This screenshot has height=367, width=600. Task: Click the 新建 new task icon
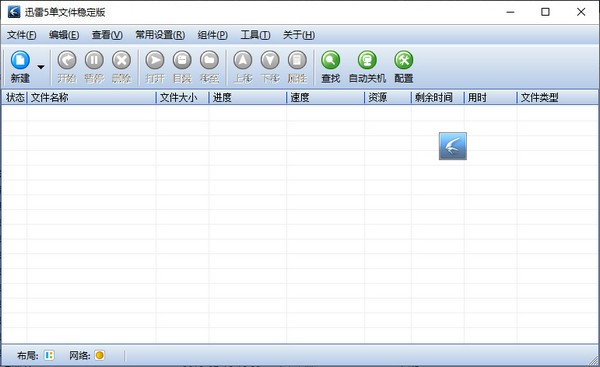coord(20,60)
